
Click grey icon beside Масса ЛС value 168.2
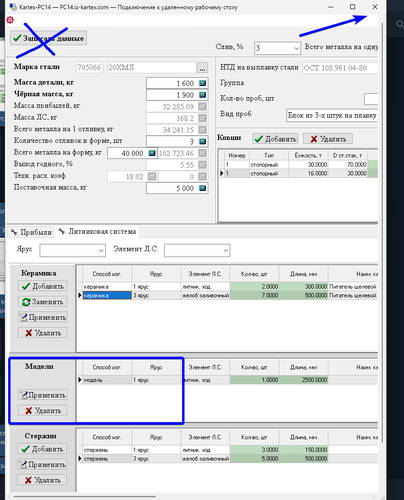202,118
